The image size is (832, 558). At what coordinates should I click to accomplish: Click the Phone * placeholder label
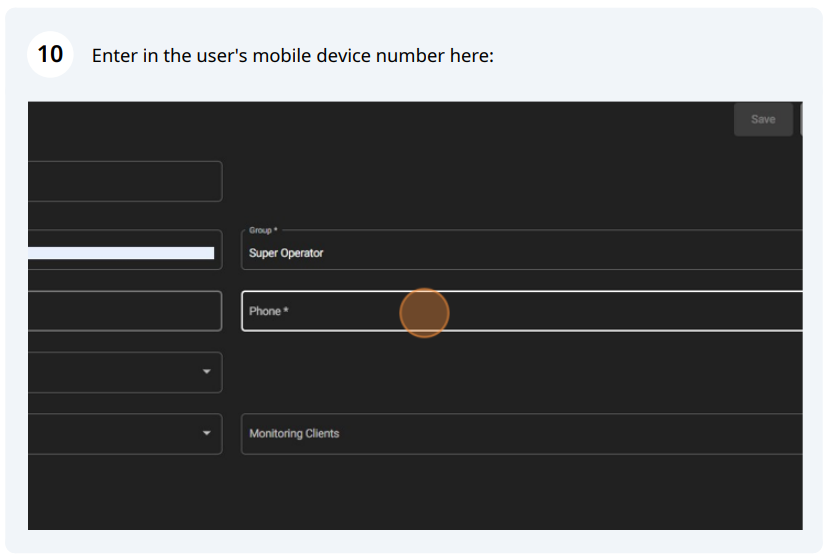click(268, 311)
